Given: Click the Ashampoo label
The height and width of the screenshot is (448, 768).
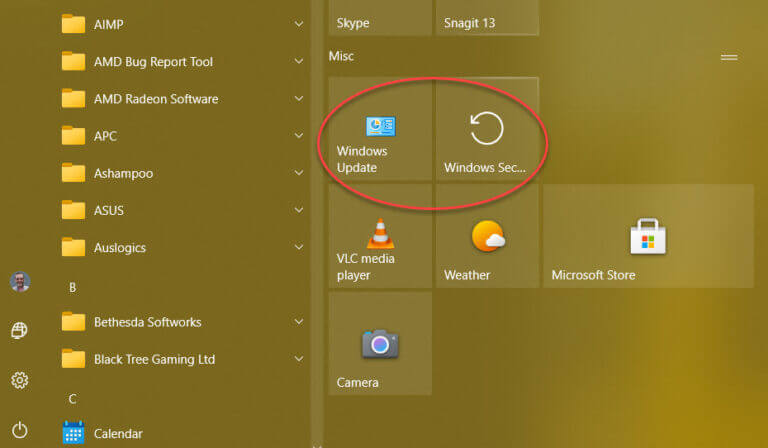Looking at the screenshot, I should click(x=123, y=173).
